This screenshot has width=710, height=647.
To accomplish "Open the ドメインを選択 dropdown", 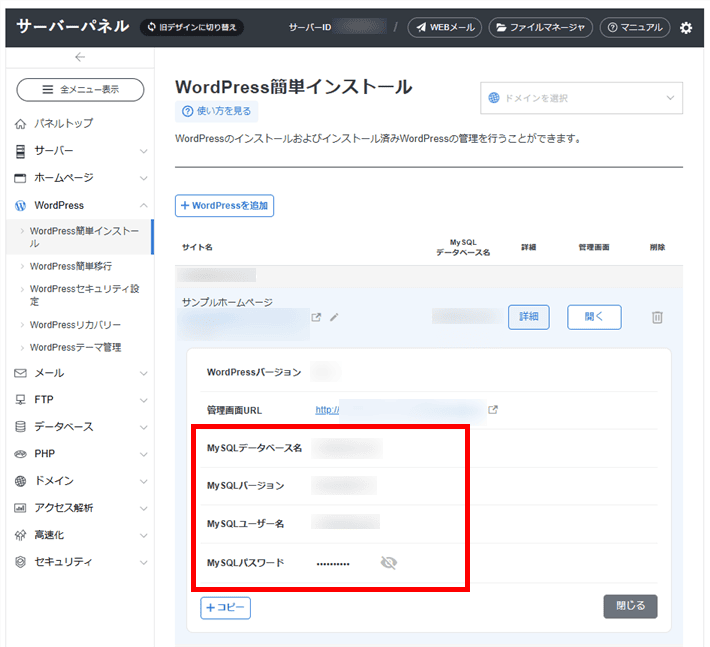I will coord(581,98).
